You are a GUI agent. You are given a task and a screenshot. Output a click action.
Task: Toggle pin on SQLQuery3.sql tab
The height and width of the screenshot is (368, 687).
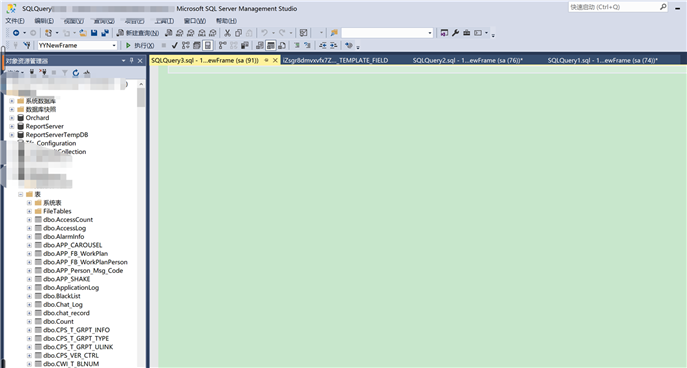pos(266,60)
